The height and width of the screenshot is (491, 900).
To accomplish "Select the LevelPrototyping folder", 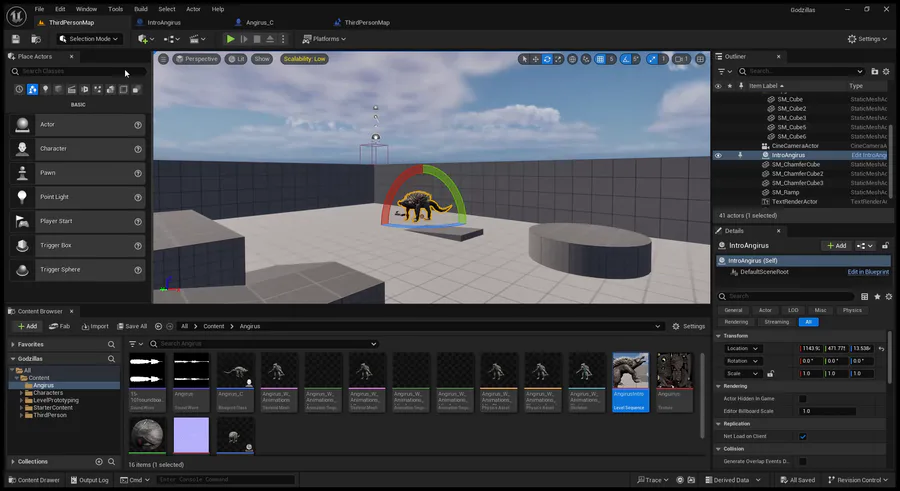I will (x=56, y=400).
